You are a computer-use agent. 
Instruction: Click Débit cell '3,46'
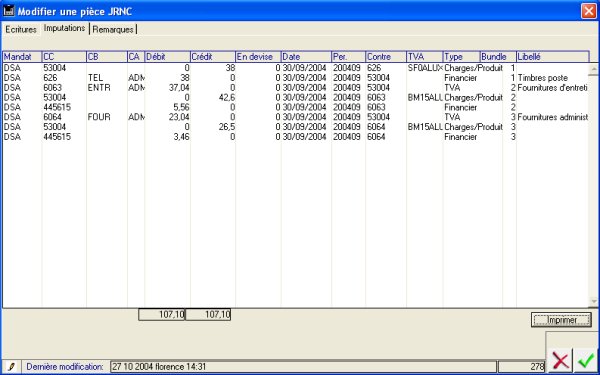pos(181,137)
